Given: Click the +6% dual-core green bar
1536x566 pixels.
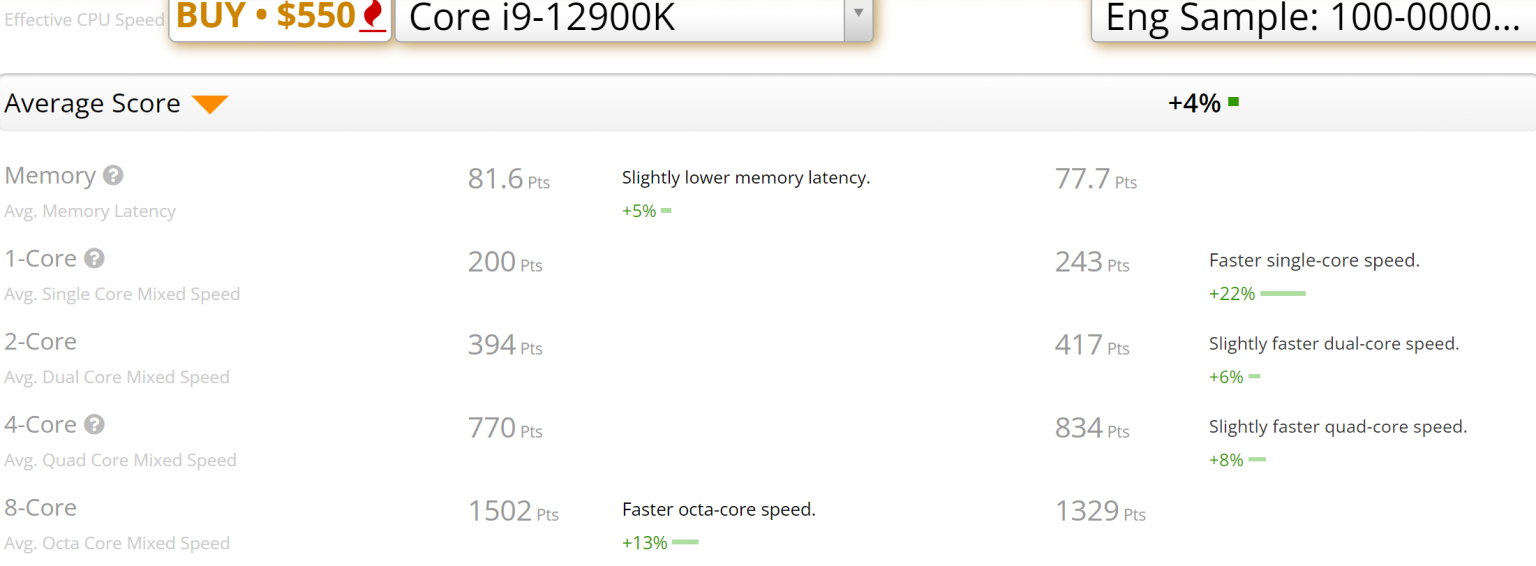Looking at the screenshot, I should [1254, 377].
